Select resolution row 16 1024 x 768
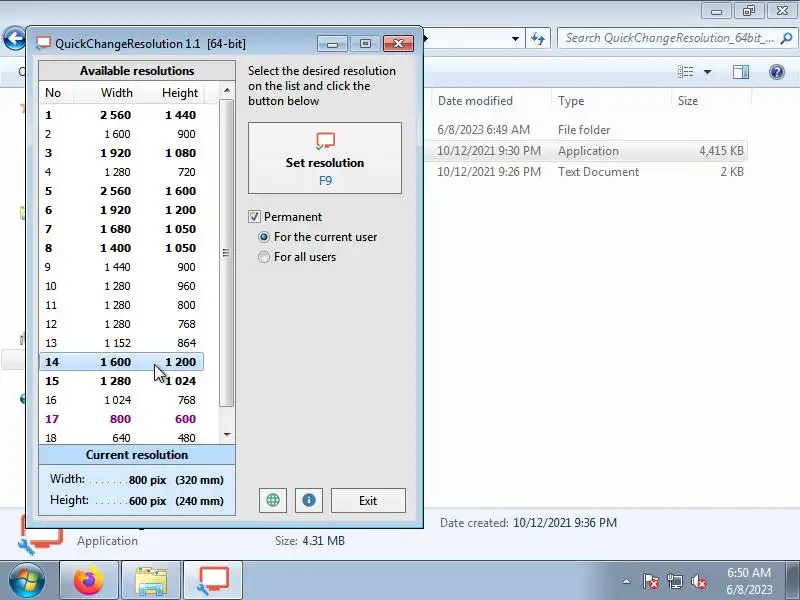800x600 pixels. [121, 400]
